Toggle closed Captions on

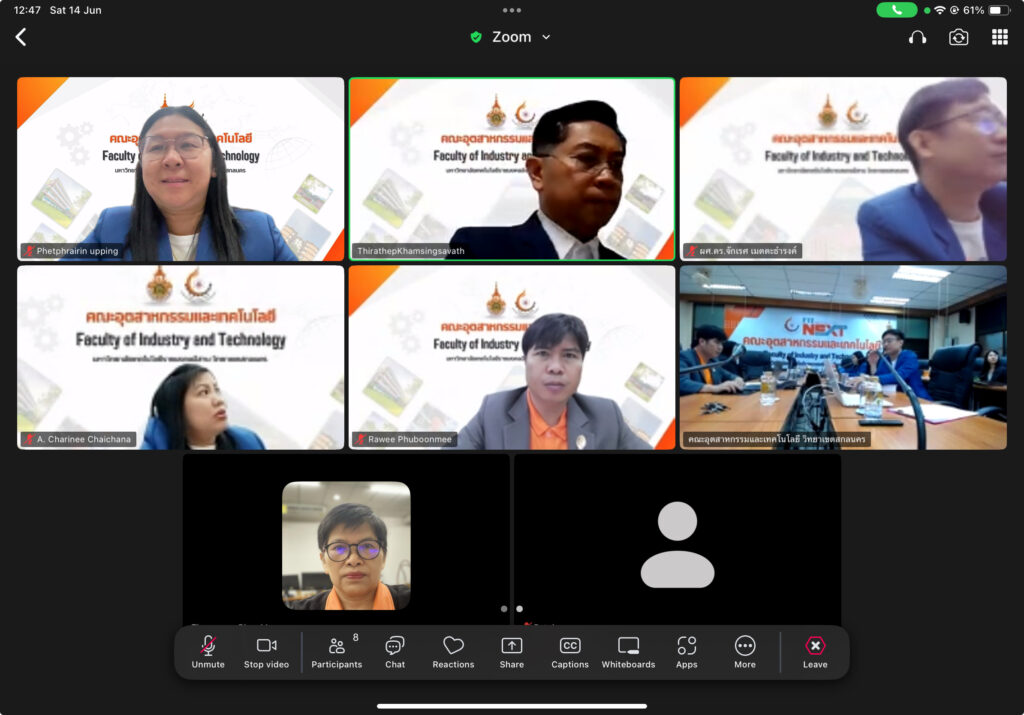pyautogui.click(x=570, y=652)
